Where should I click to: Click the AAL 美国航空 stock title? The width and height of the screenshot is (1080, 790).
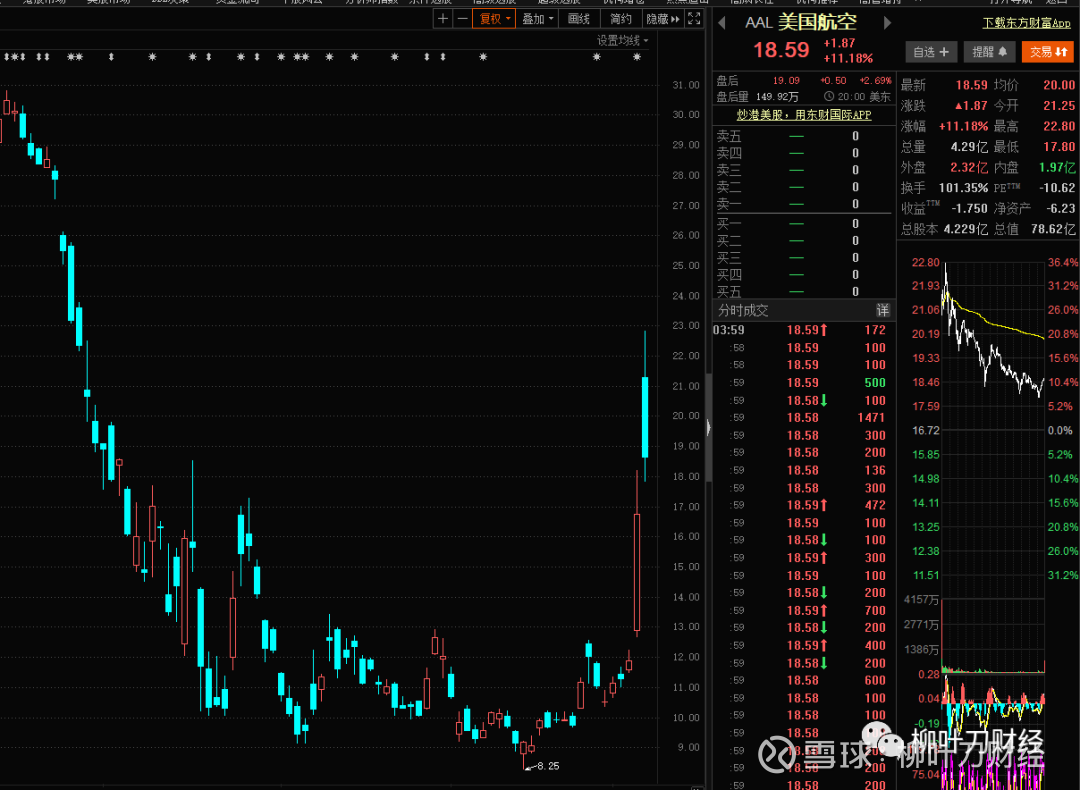tap(801, 22)
